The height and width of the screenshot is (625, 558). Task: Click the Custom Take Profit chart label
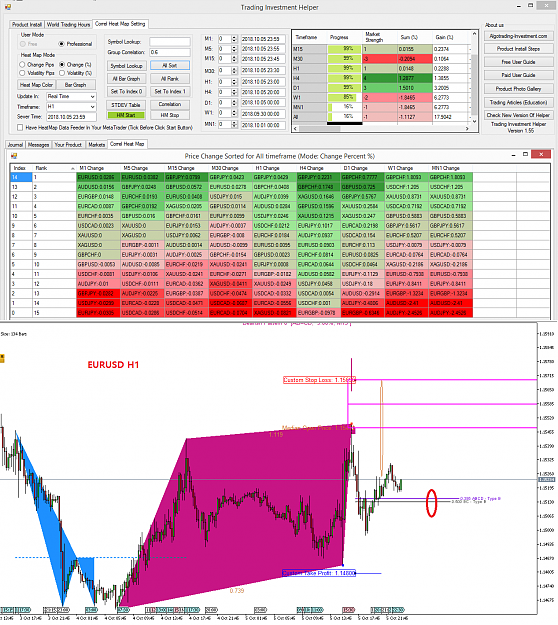[x=319, y=573]
